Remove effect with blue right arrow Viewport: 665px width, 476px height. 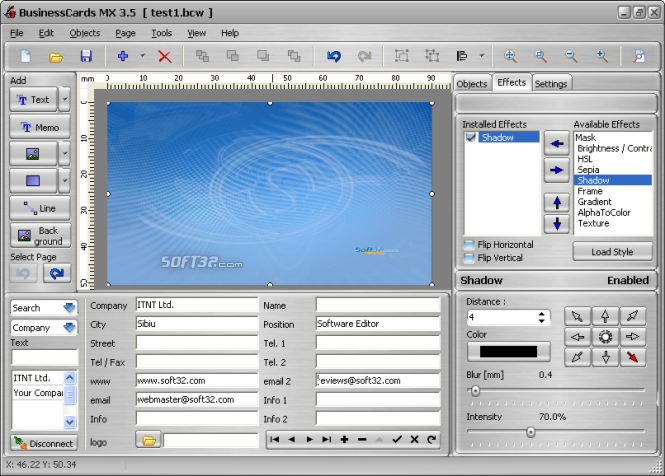point(556,170)
